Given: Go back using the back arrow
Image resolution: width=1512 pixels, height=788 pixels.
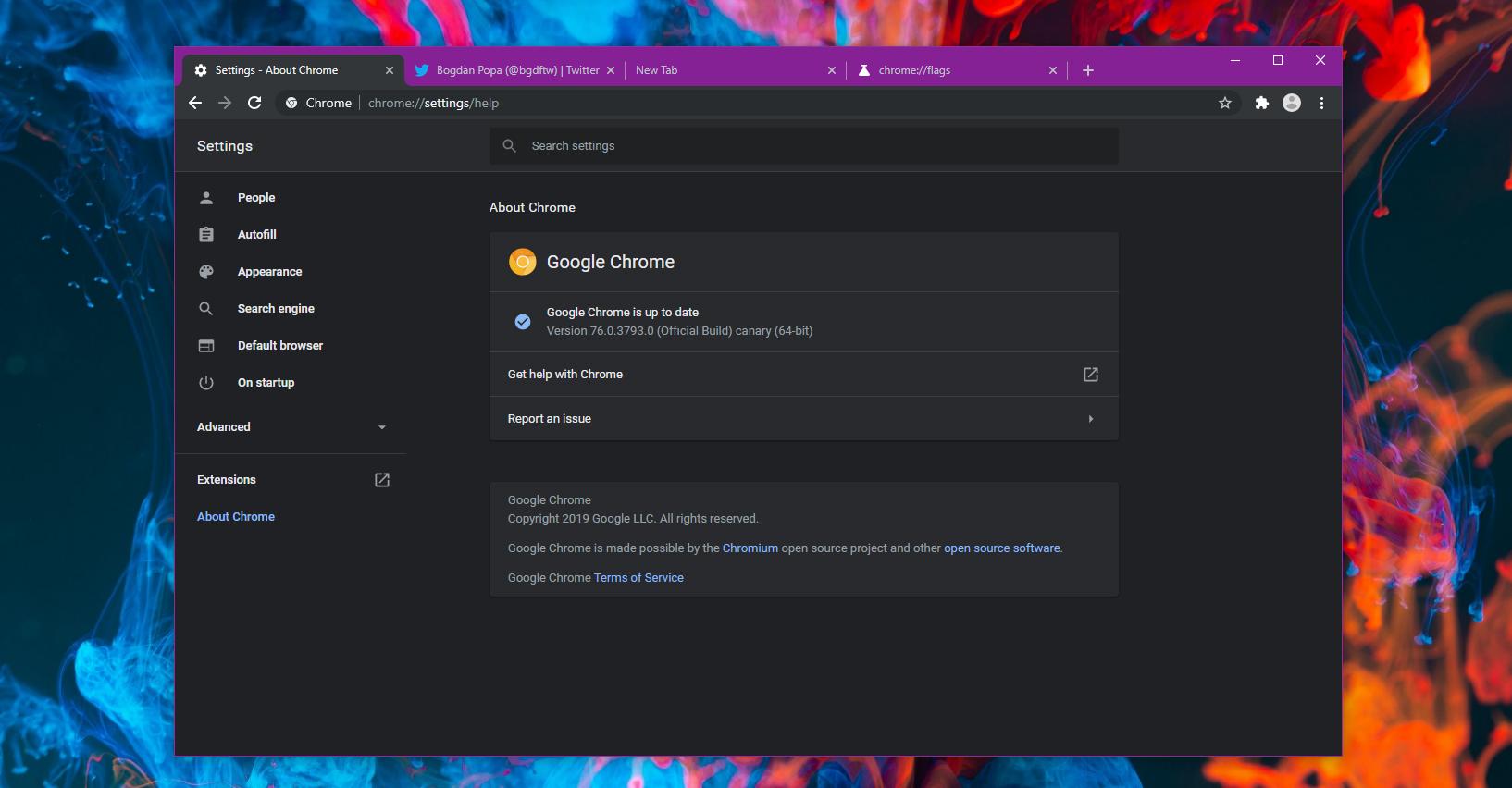Looking at the screenshot, I should pyautogui.click(x=195, y=103).
